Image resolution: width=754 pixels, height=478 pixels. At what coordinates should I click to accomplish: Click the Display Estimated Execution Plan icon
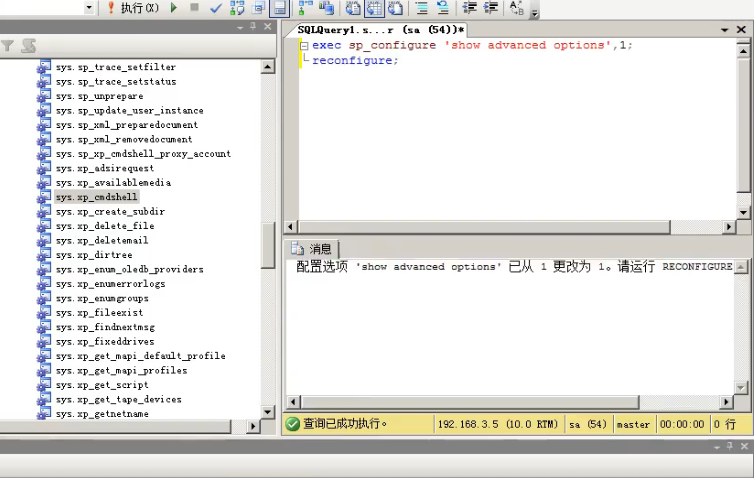pyautogui.click(x=236, y=8)
